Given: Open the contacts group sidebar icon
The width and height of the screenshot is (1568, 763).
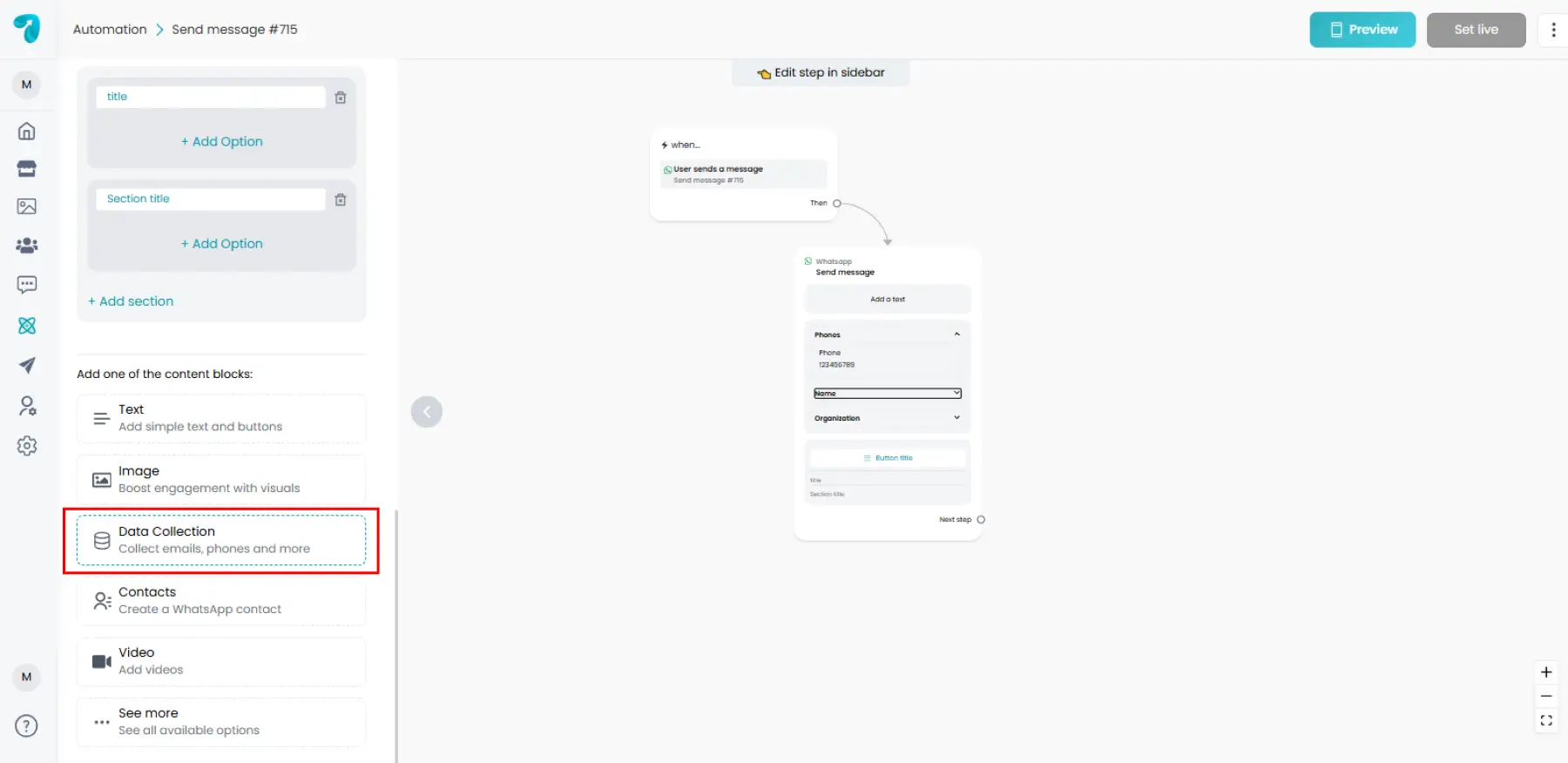Looking at the screenshot, I should point(27,246).
